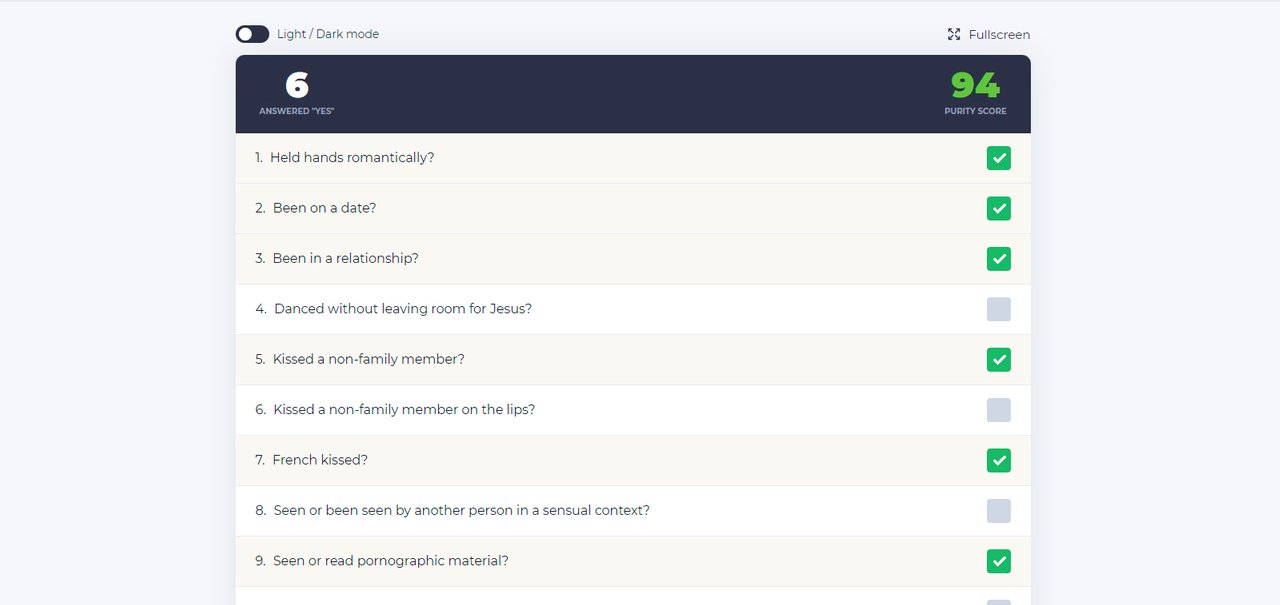Uncheck the 'Kissed a non-family member?' checkbox
The width and height of the screenshot is (1280, 605).
tap(998, 359)
